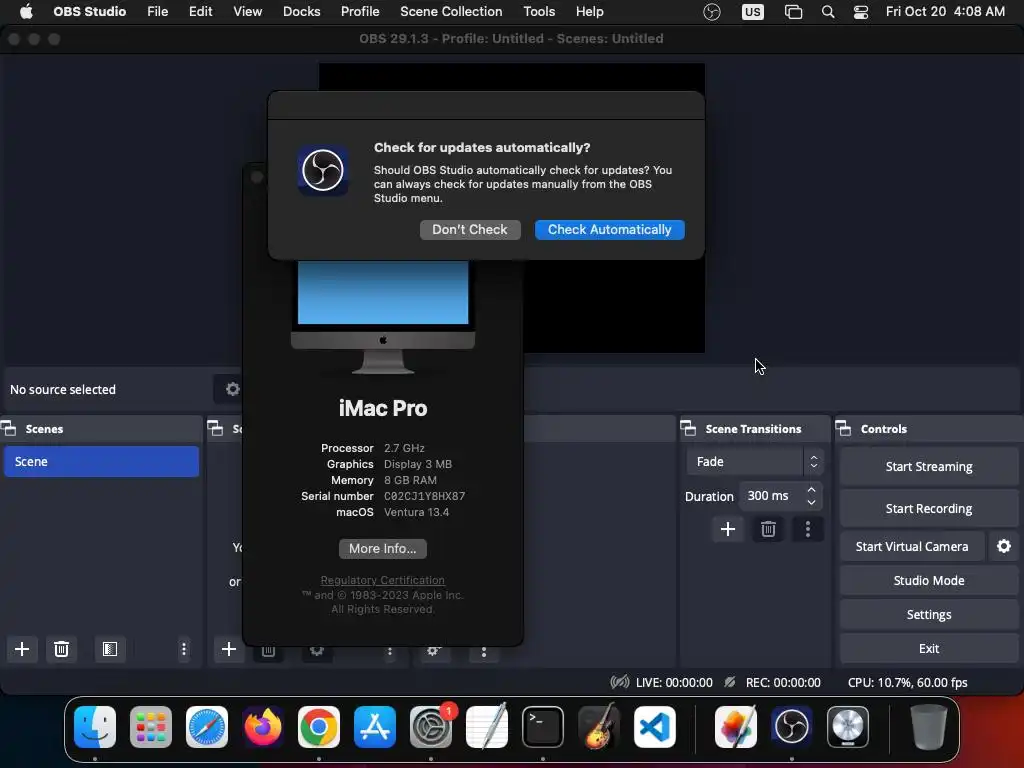
Task: Select the Scene item in Scenes list
Action: 101,461
